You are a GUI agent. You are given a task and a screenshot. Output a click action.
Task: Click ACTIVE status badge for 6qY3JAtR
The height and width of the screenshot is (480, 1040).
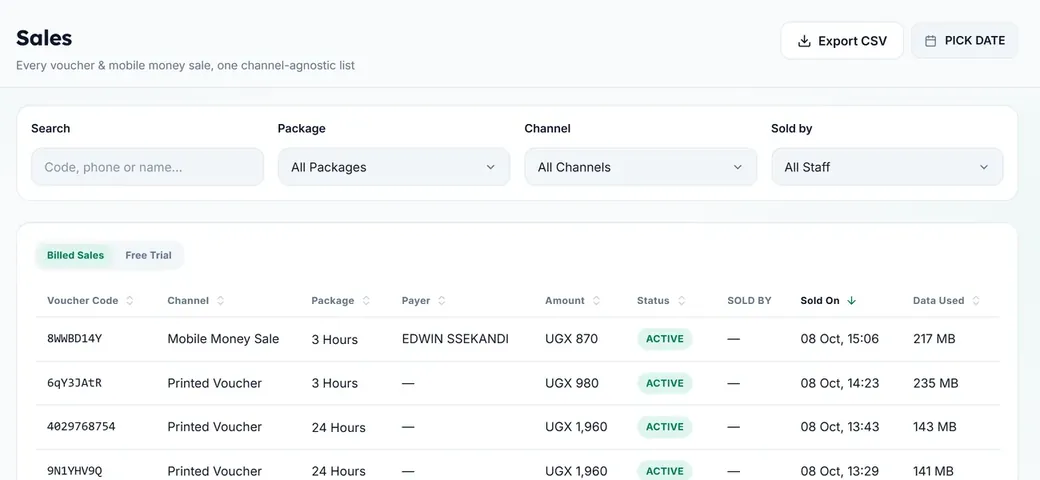click(x=665, y=383)
